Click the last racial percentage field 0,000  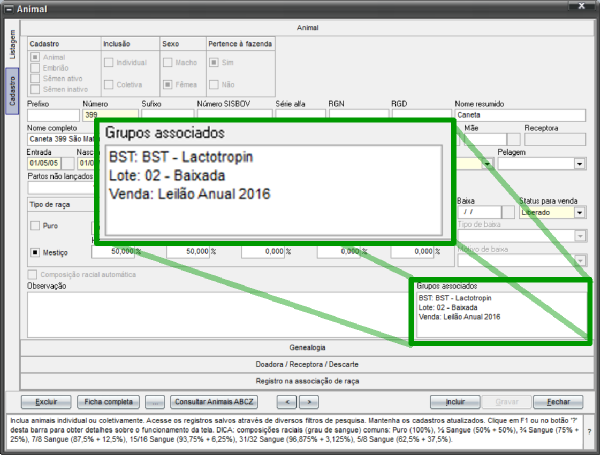click(x=412, y=251)
